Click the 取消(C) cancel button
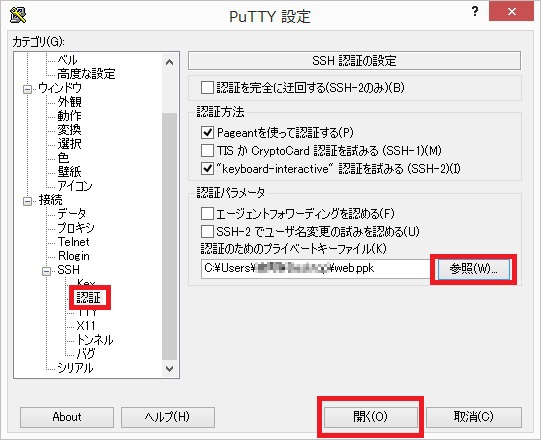 (x=473, y=417)
